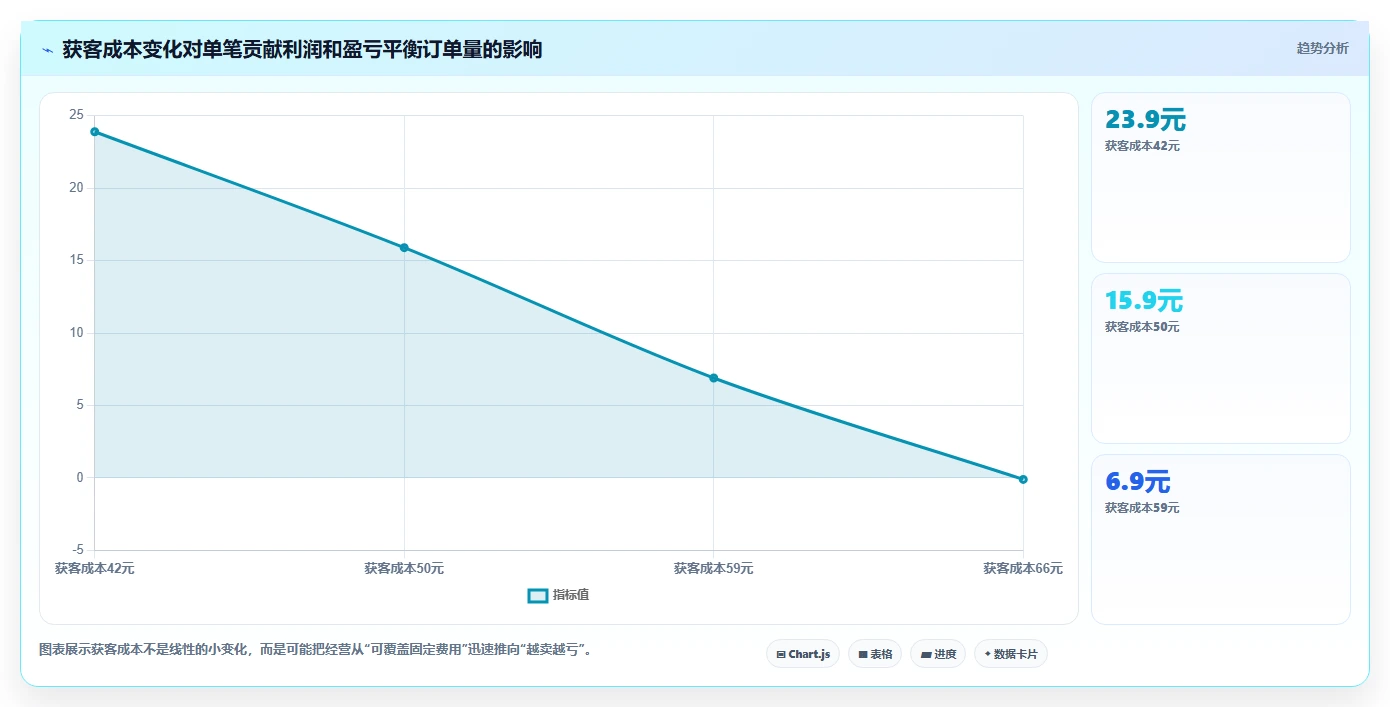The width and height of the screenshot is (1390, 707).
Task: Click the data point at 获客成本42元
Action: coord(95,132)
